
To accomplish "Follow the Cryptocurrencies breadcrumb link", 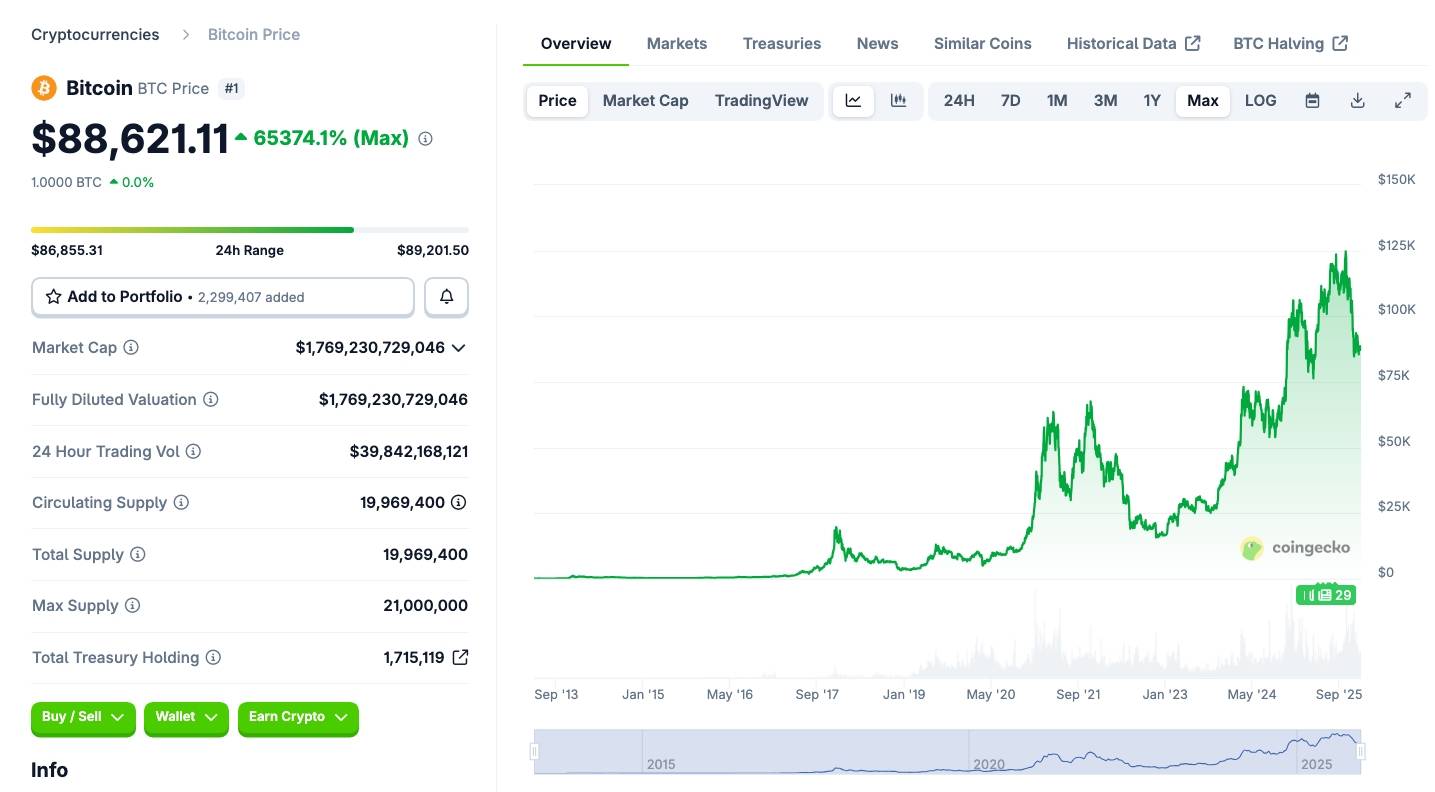I will (95, 34).
